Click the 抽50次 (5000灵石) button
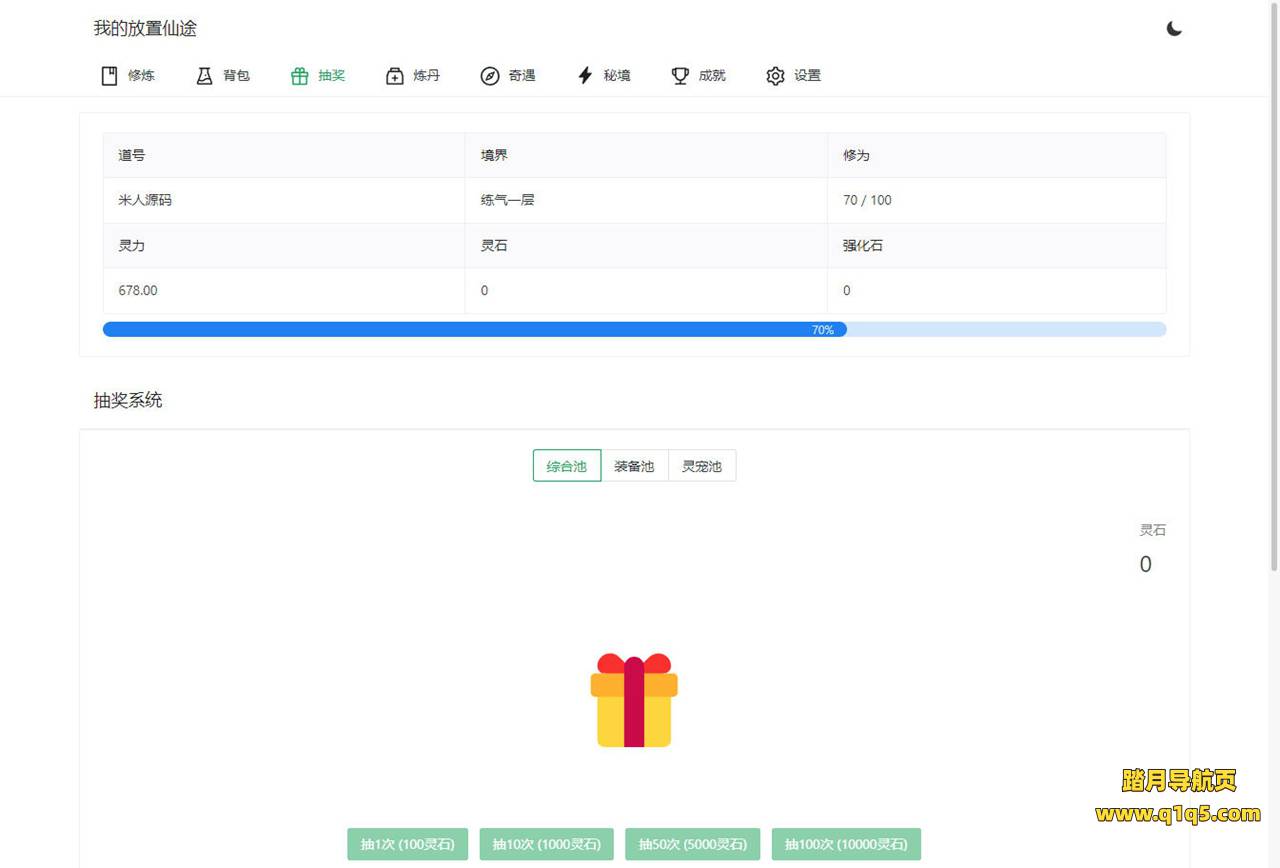Viewport: 1280px width, 868px height. [692, 844]
